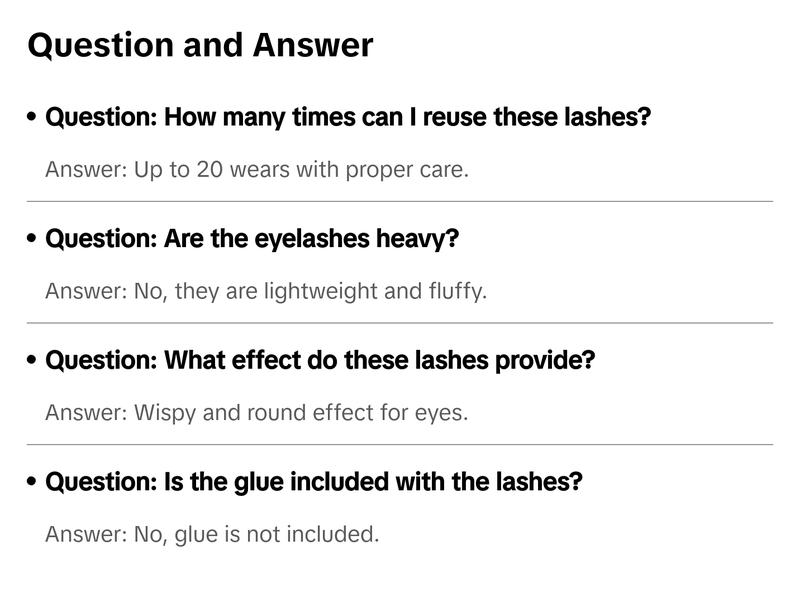Screen dimensions: 800x598
Task: Select the "Wispy and round effect" answer text
Action: click(256, 413)
